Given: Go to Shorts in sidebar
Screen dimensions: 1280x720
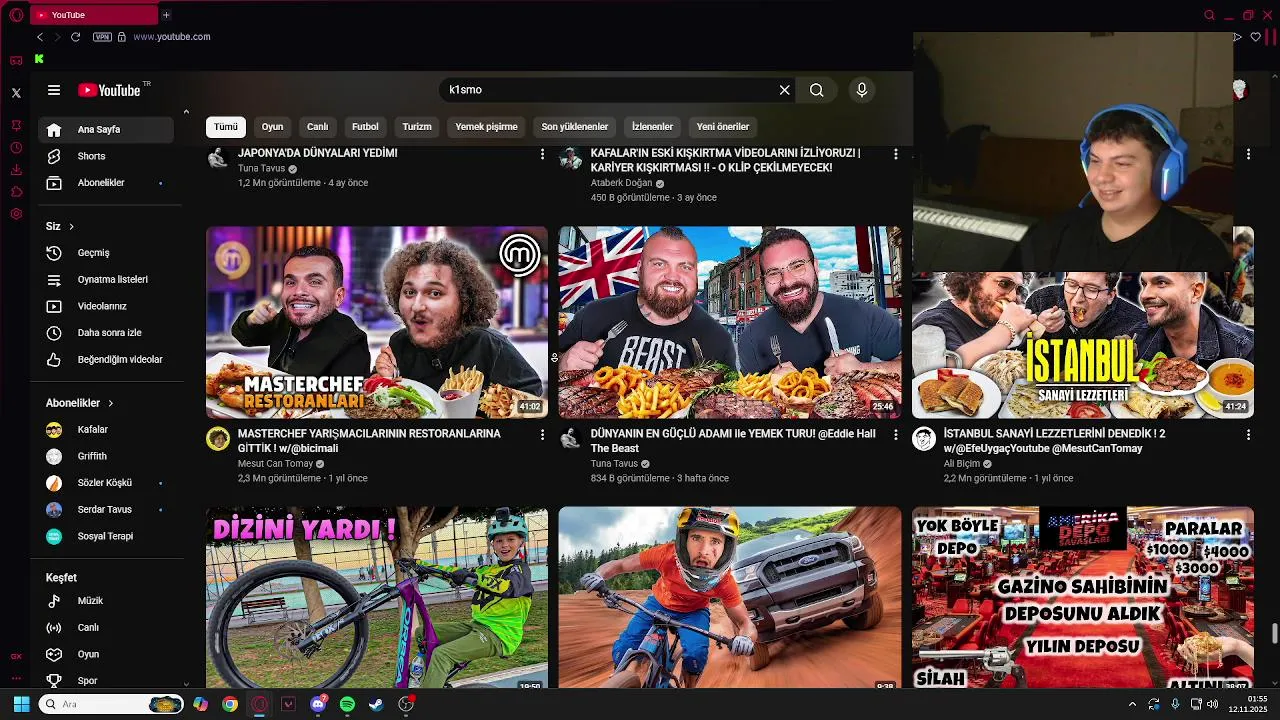Looking at the screenshot, I should point(106,156).
